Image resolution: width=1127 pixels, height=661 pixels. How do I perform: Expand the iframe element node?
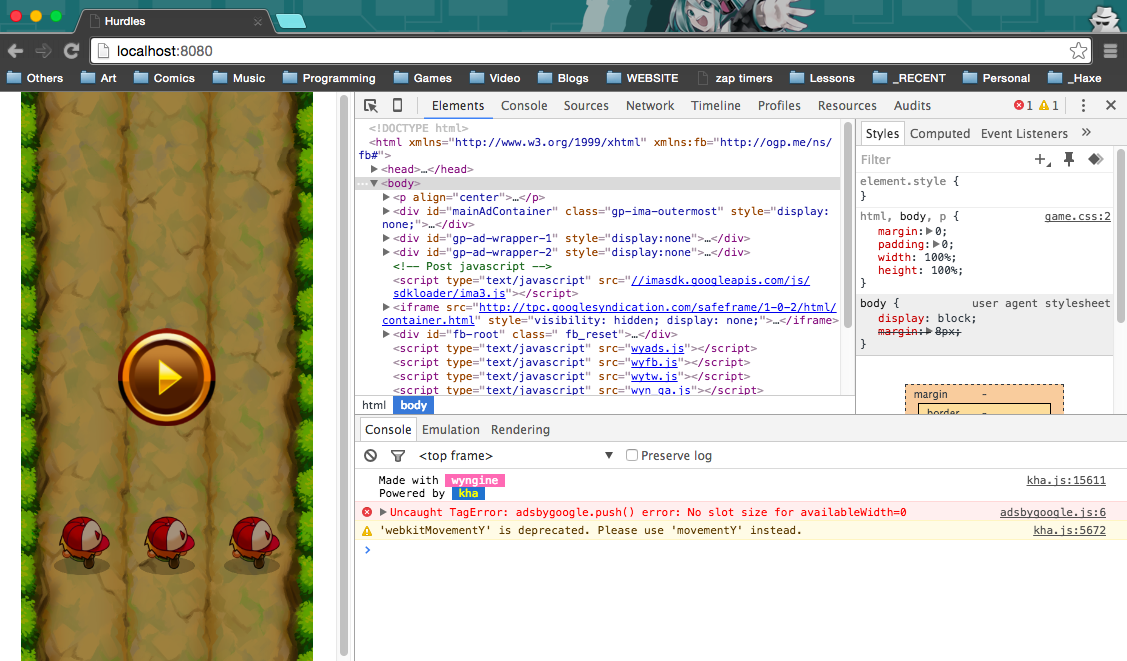(386, 307)
